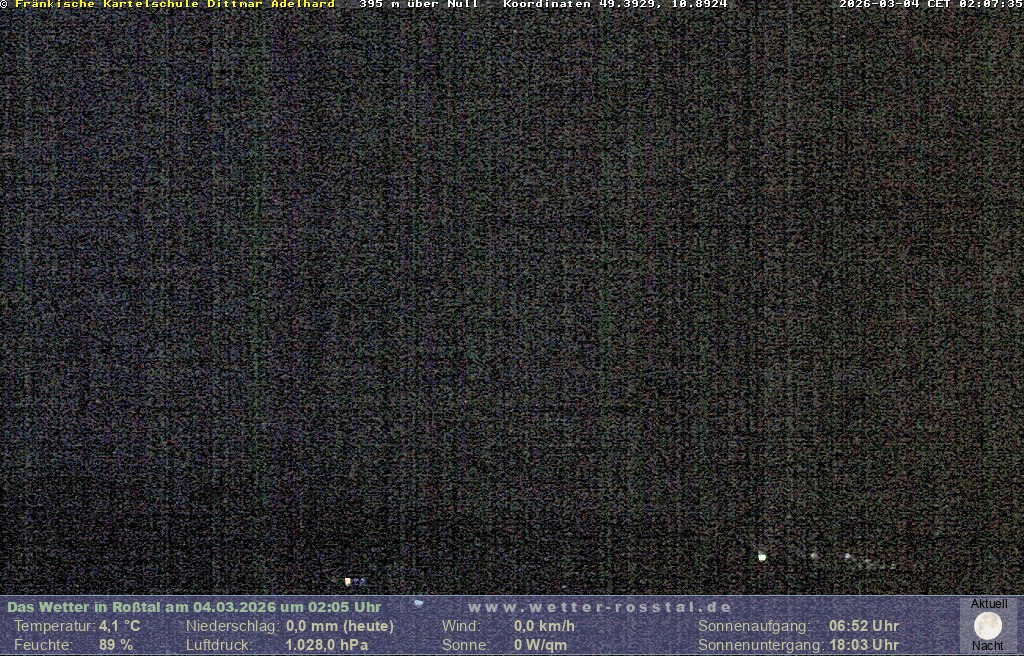Click the small blue cloud icon

coord(418,603)
